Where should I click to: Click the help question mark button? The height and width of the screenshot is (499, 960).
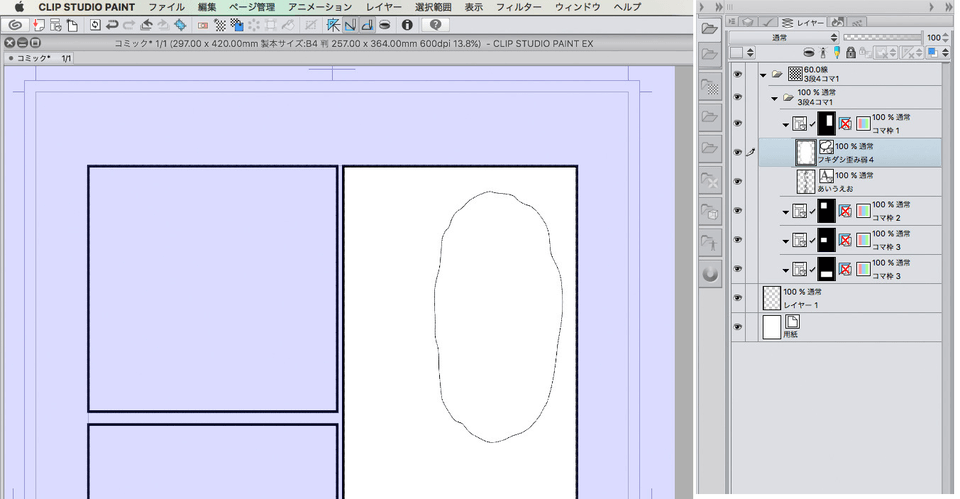coord(436,24)
